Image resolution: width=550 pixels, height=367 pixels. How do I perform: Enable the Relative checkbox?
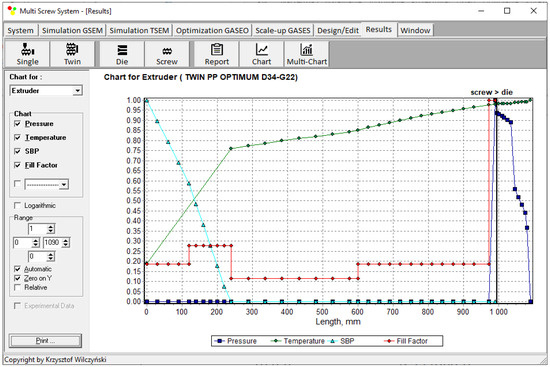17,287
